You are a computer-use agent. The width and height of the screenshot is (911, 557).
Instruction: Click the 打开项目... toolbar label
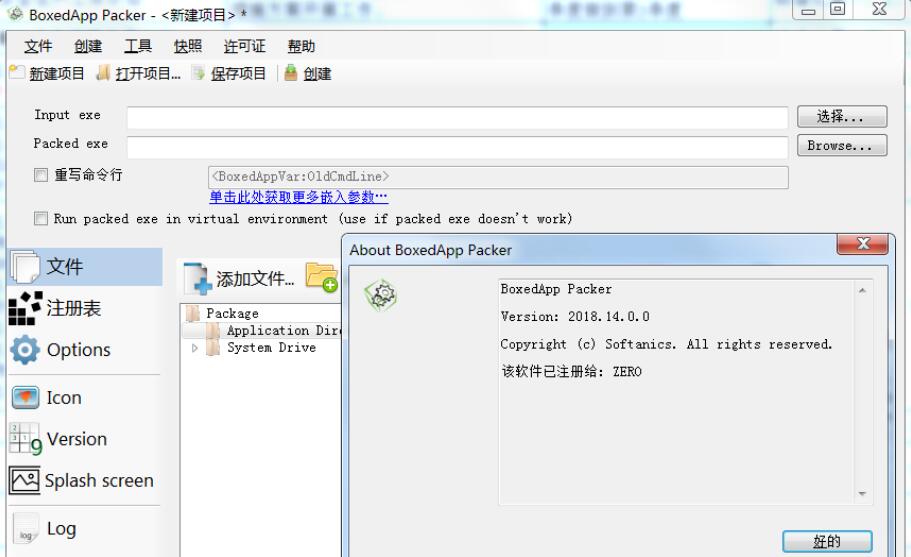click(x=148, y=74)
